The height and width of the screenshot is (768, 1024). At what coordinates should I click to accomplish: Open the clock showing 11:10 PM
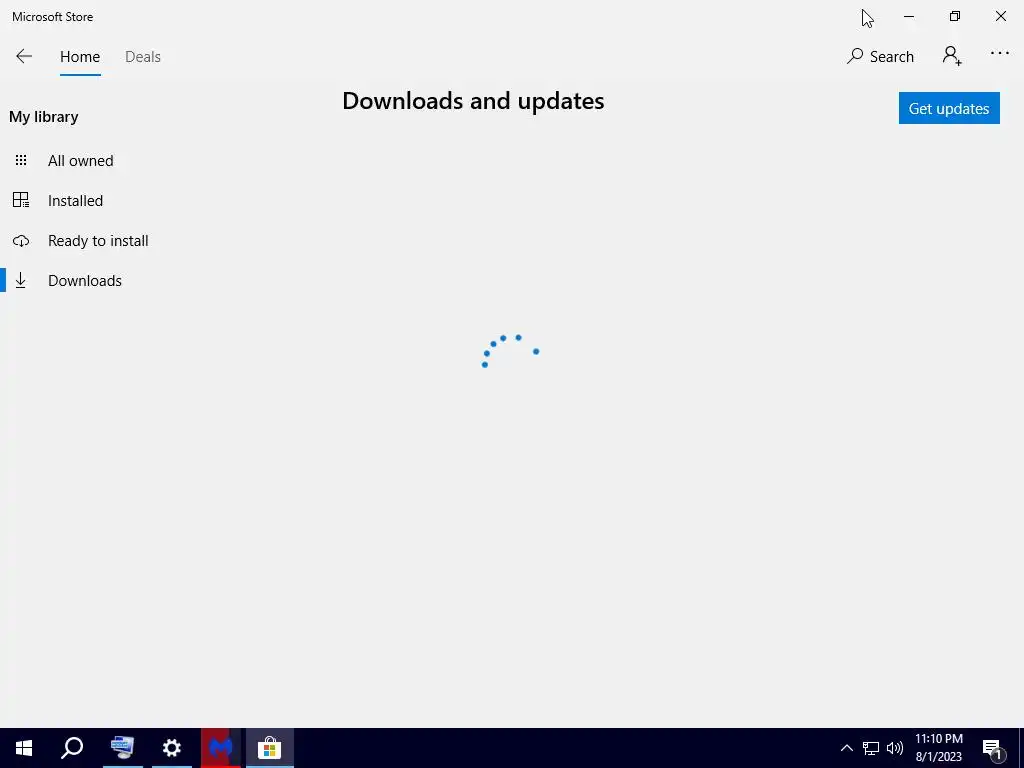coord(938,748)
